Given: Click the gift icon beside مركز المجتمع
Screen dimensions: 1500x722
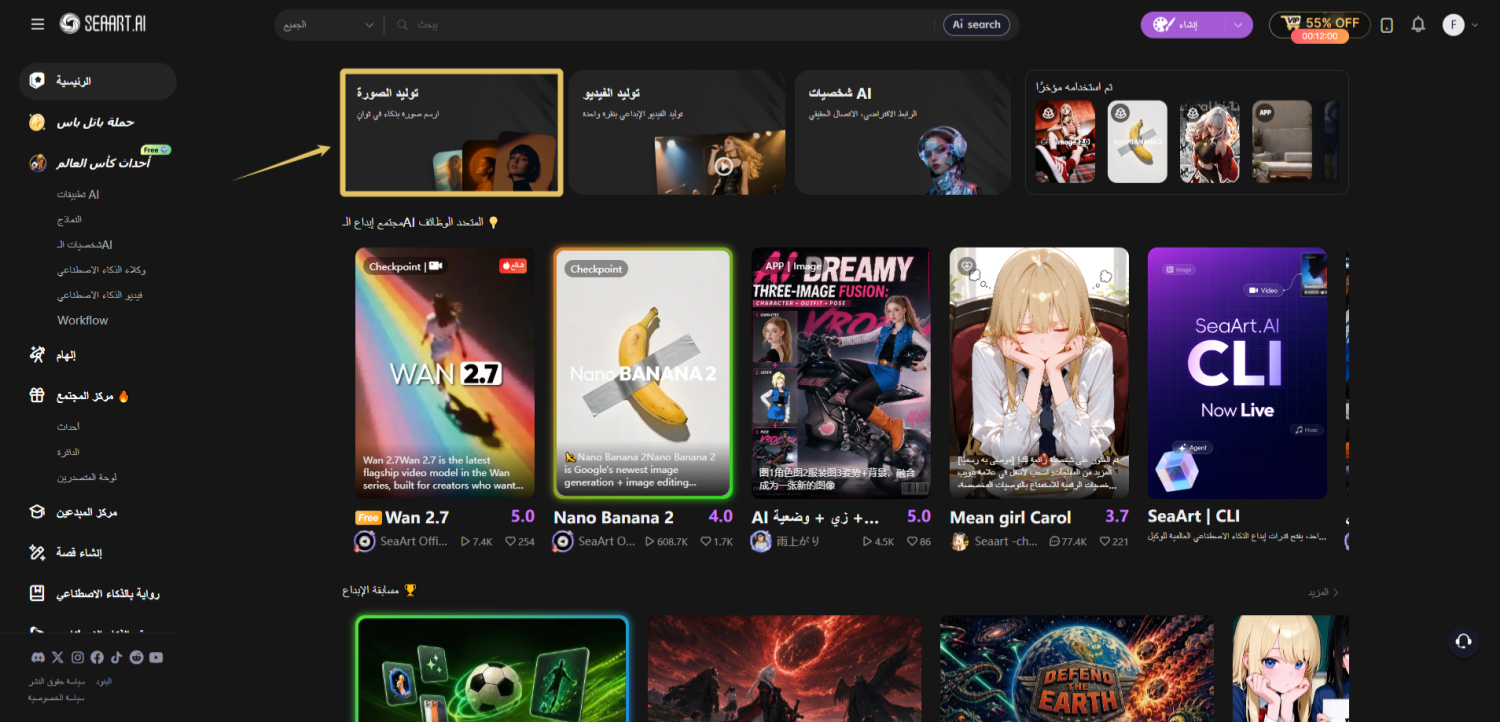Looking at the screenshot, I should (37, 396).
